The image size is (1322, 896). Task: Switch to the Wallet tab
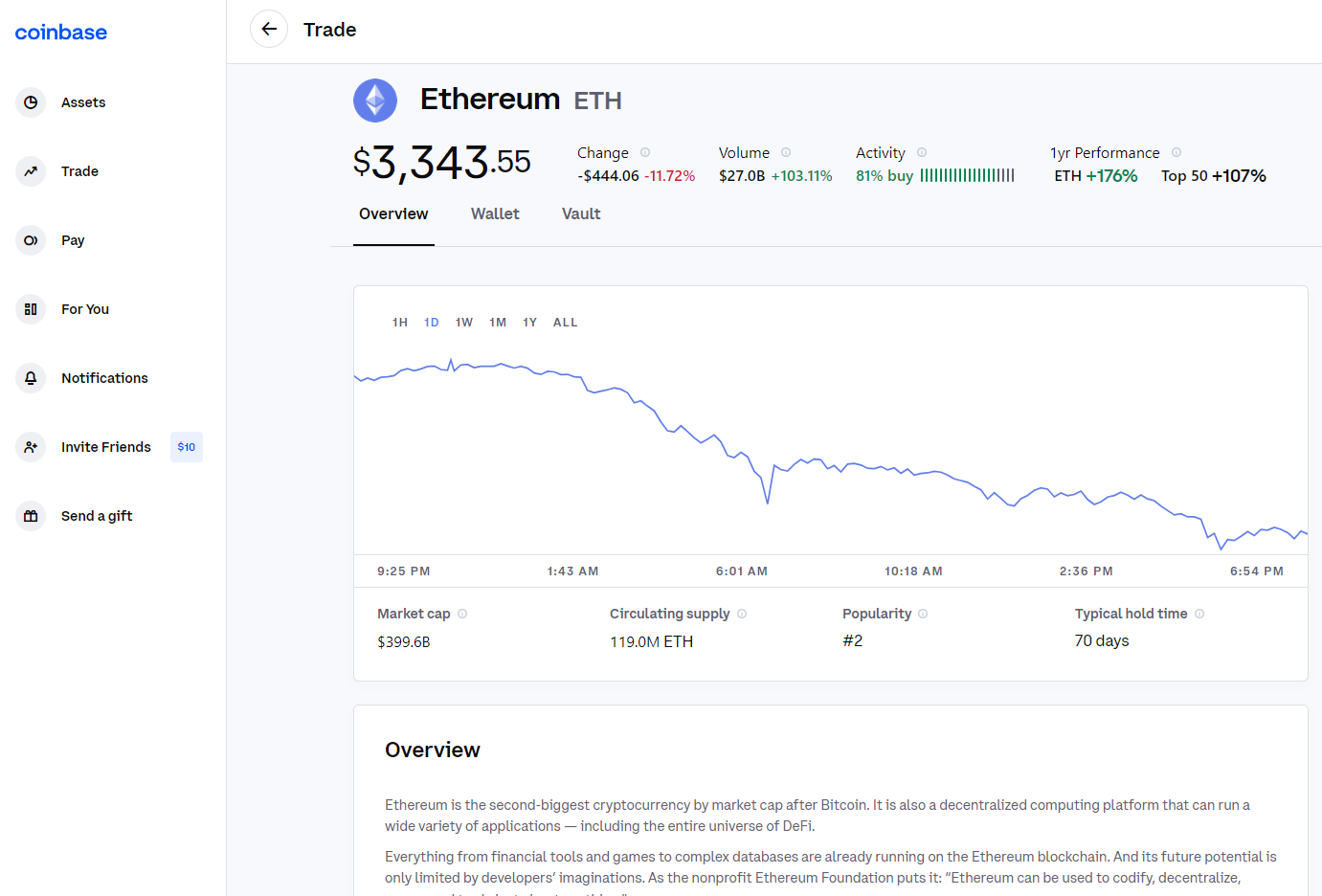tap(495, 214)
